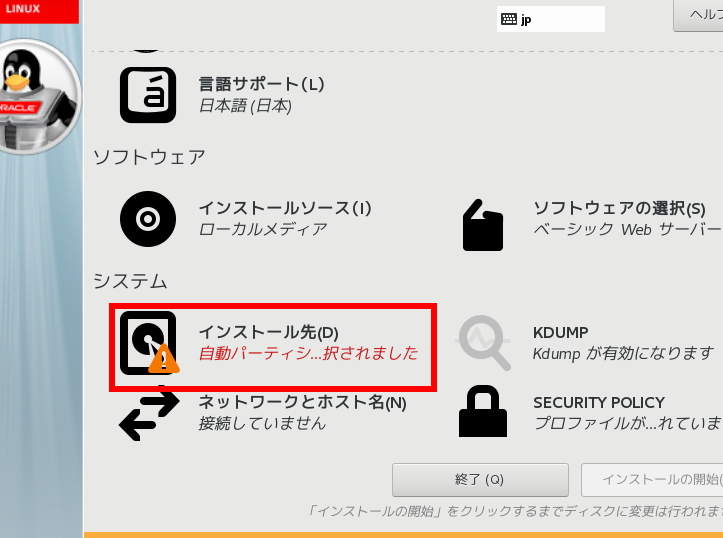Open the KDUMP configuration label

click(x=560, y=332)
